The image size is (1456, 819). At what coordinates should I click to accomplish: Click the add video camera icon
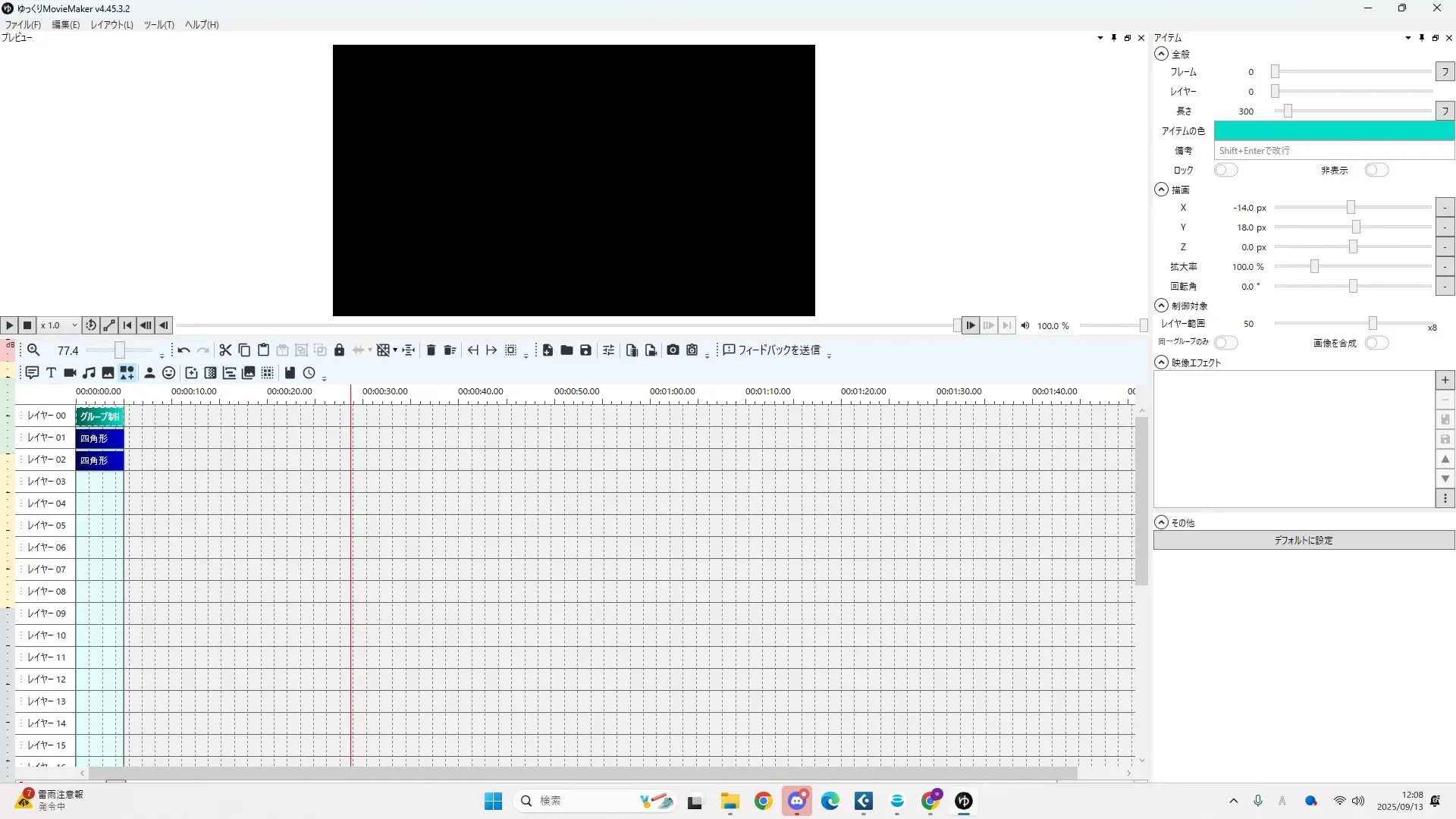click(70, 373)
